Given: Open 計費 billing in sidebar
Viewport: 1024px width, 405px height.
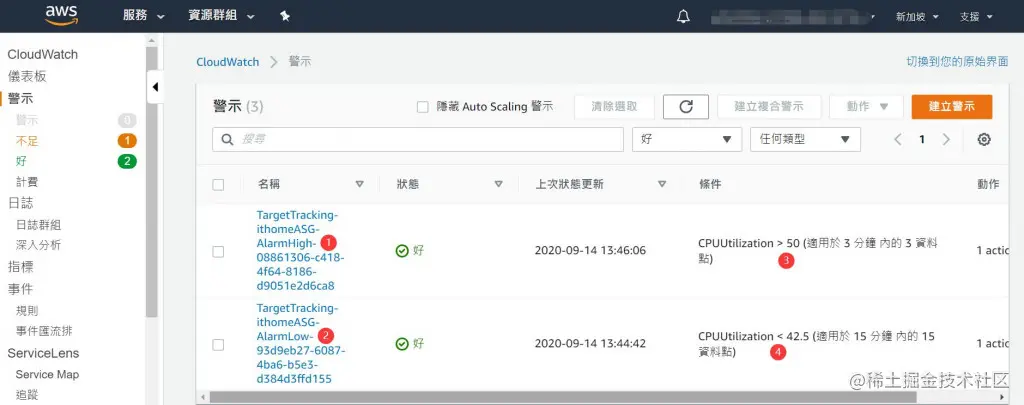Looking at the screenshot, I should coord(27,182).
